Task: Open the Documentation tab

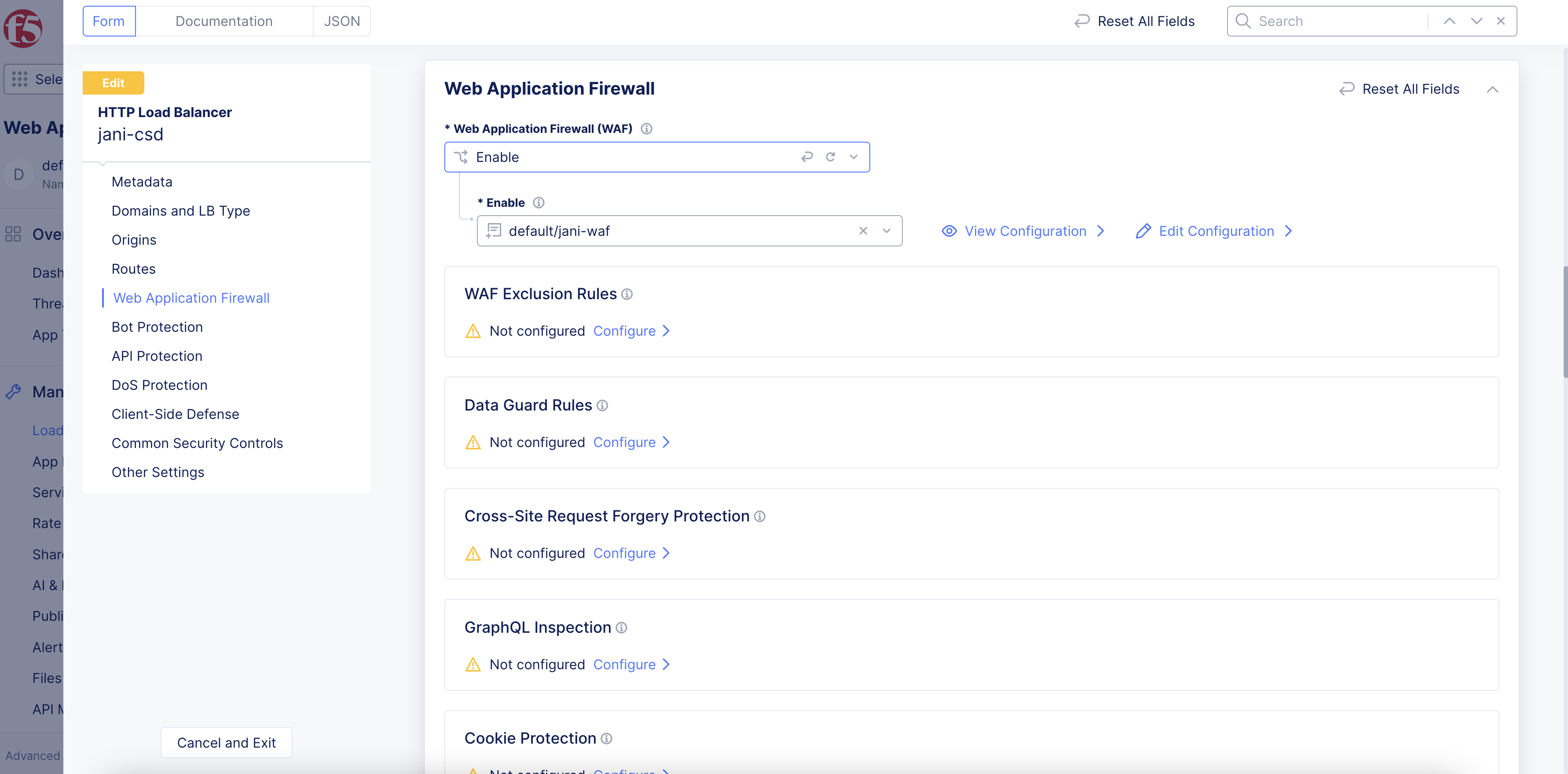Action: (223, 21)
